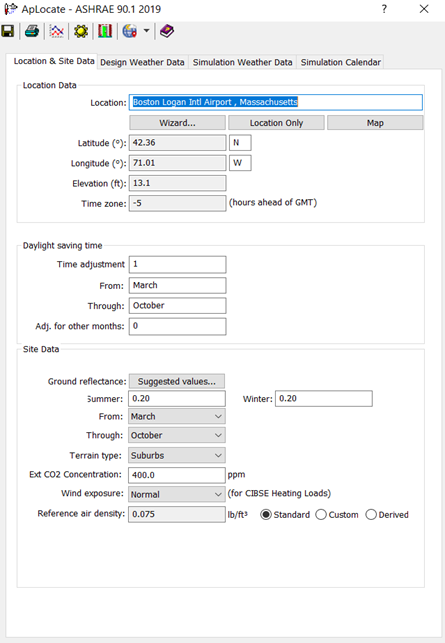Viewport: 445px width, 643px height.
Task: Switch to Design Weather Data tab
Action: pyautogui.click(x=142, y=62)
